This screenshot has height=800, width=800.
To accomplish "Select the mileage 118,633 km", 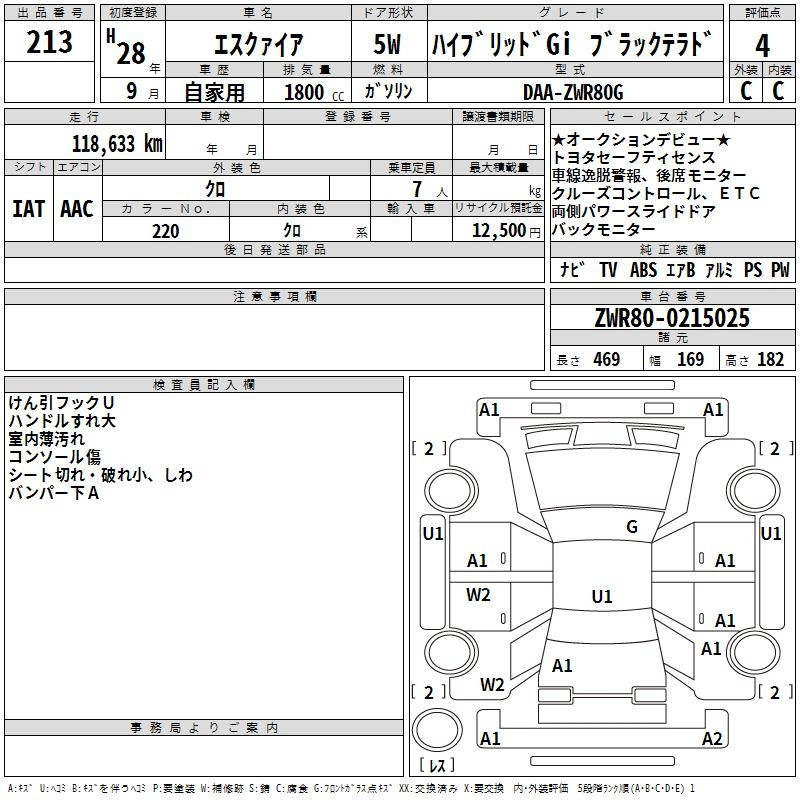I will pos(117,144).
